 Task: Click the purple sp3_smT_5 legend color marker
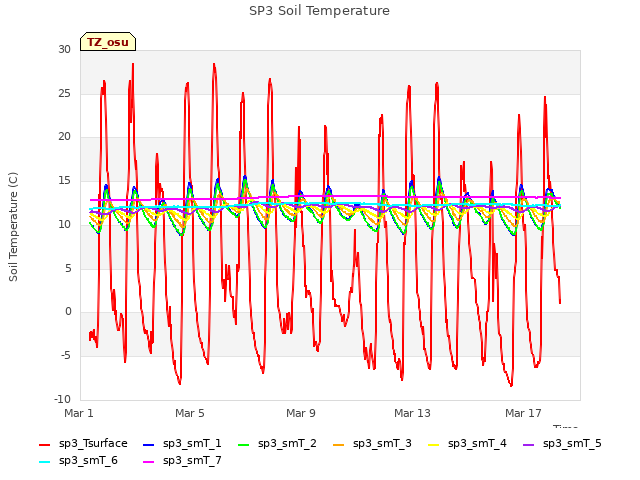(528, 444)
